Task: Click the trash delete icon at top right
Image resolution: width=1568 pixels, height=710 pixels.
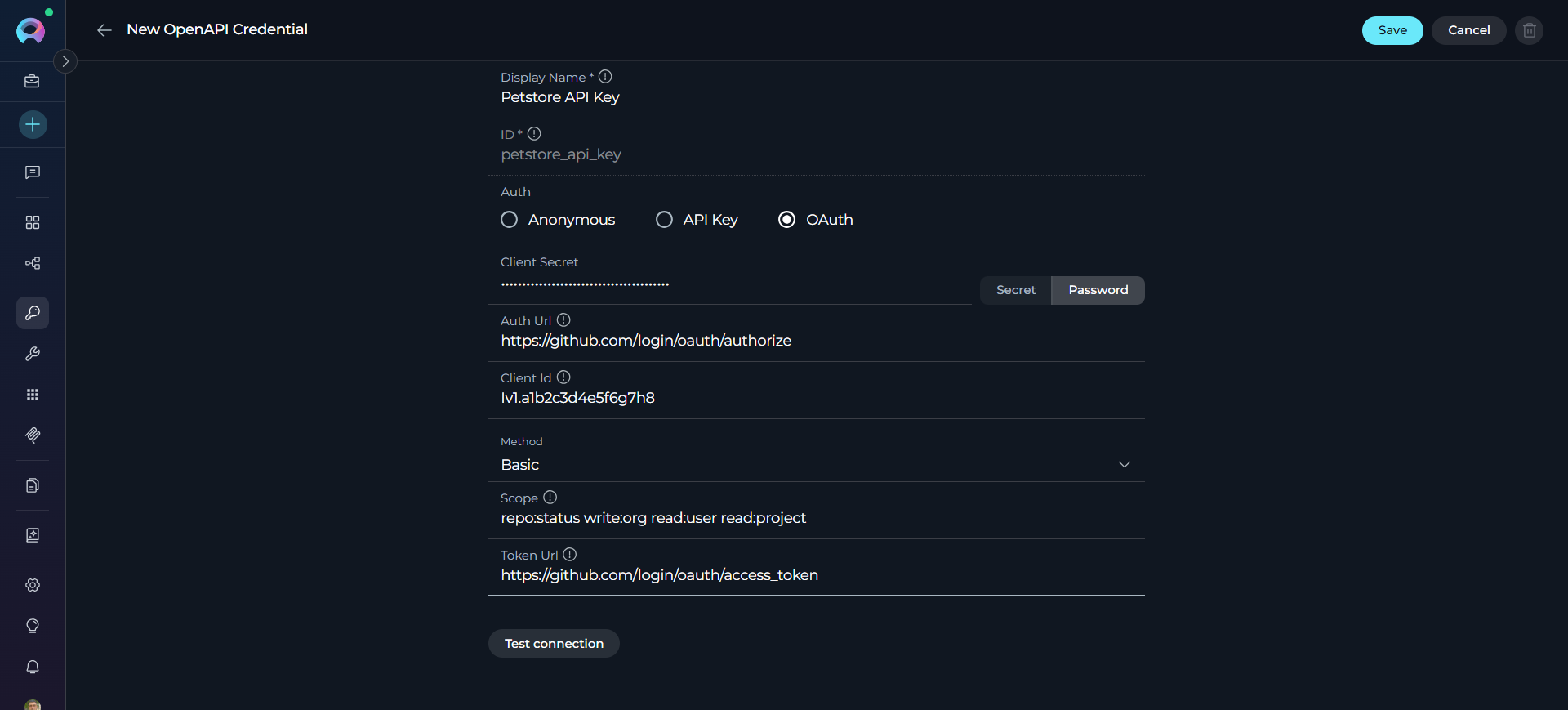Action: (1529, 30)
